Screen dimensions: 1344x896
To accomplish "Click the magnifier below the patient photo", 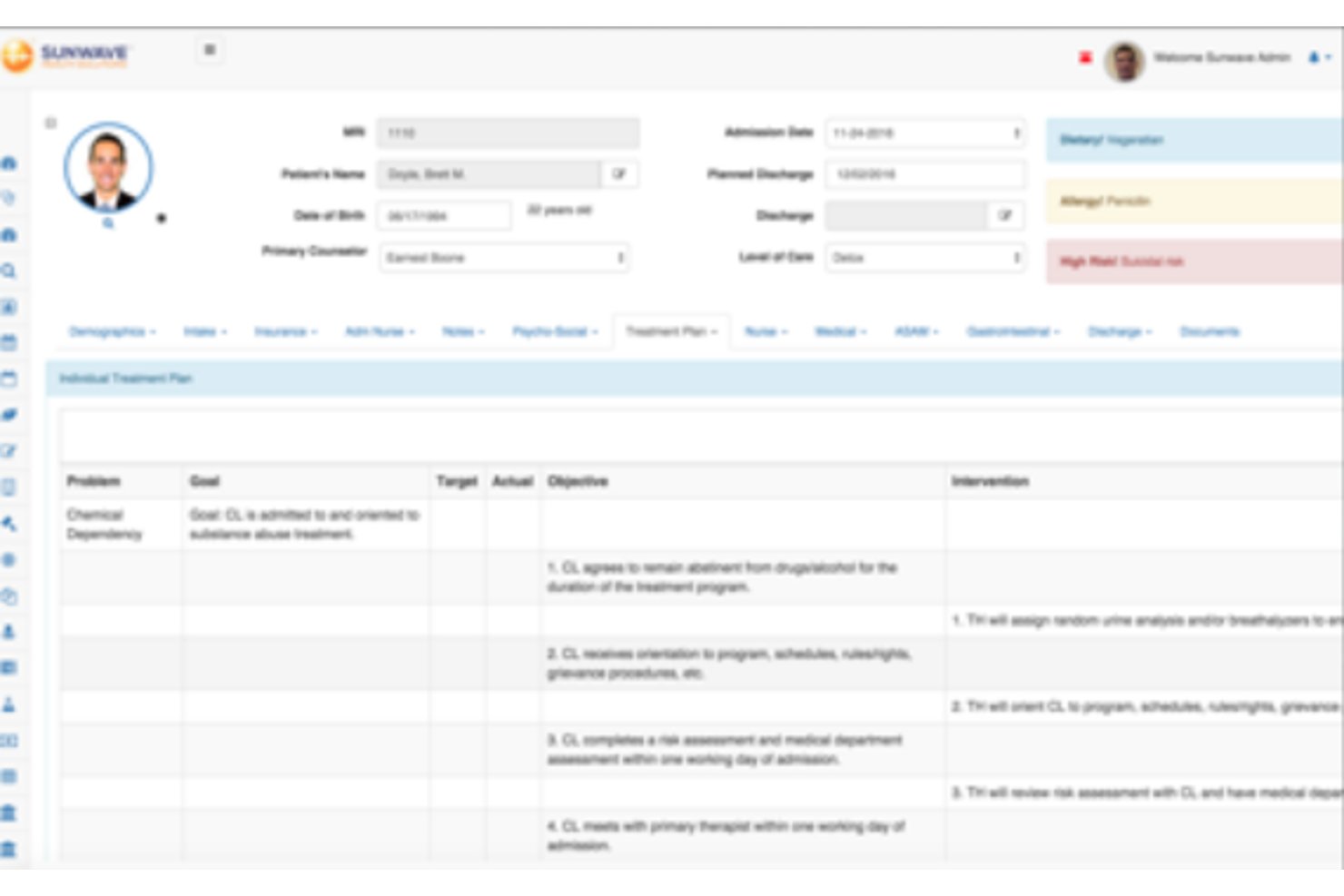I will tap(108, 222).
